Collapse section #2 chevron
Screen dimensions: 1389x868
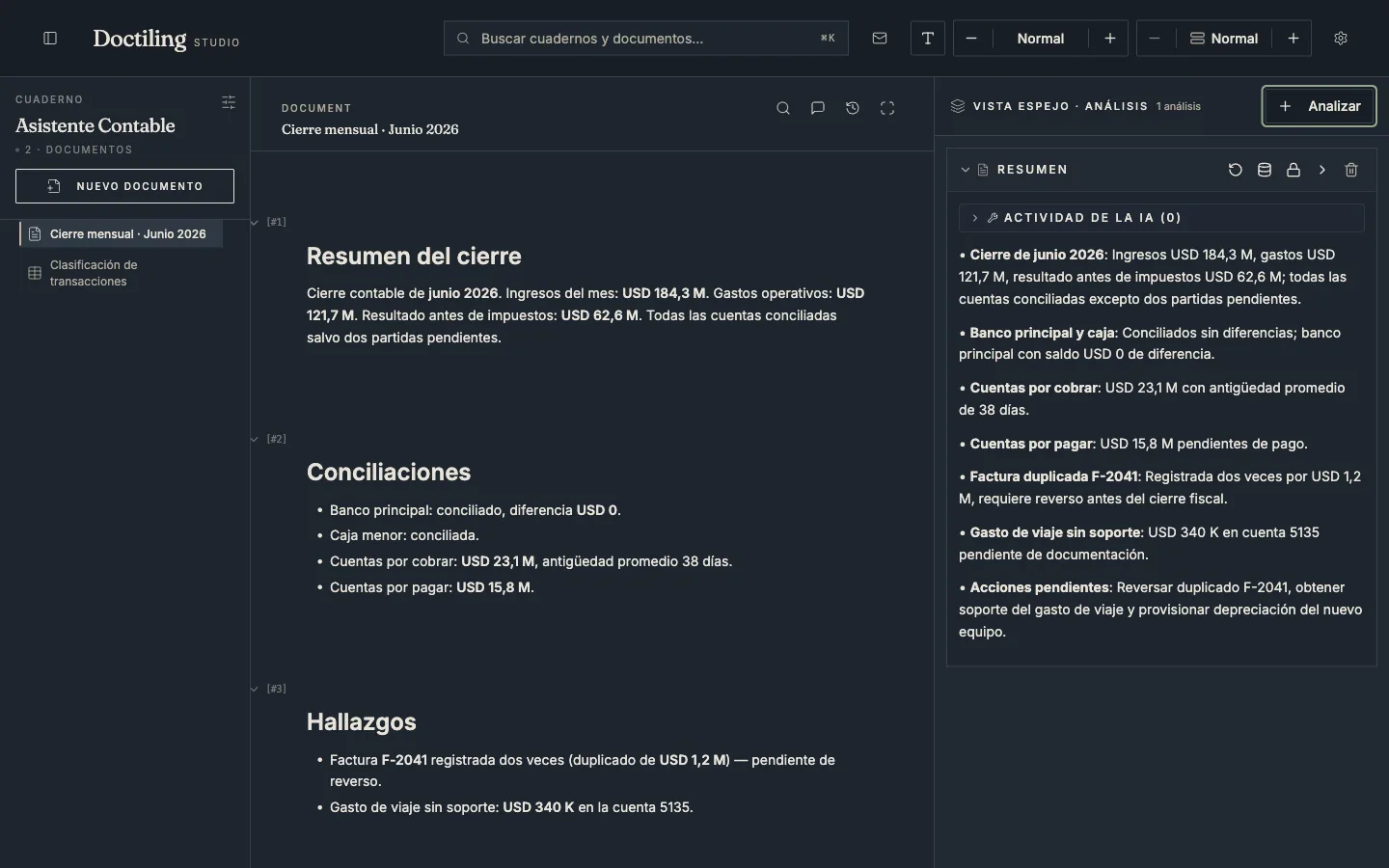(255, 439)
